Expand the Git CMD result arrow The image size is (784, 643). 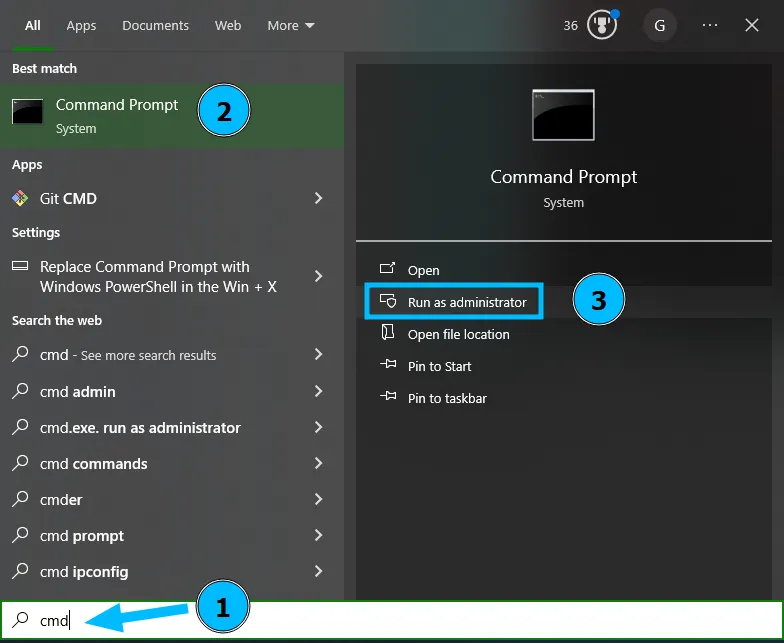[x=318, y=198]
